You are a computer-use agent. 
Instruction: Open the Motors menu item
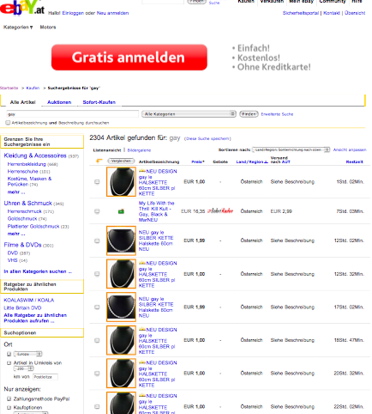(48, 27)
